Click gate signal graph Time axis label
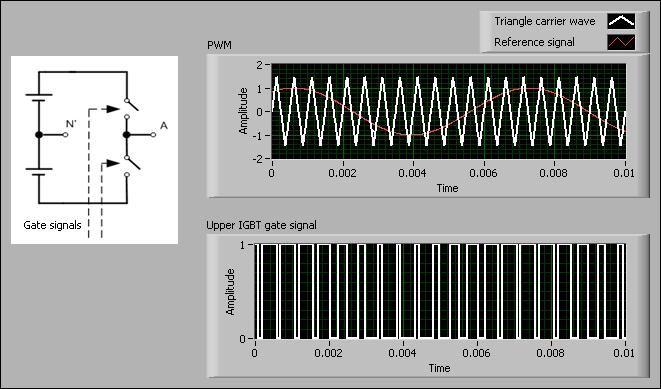 point(439,368)
